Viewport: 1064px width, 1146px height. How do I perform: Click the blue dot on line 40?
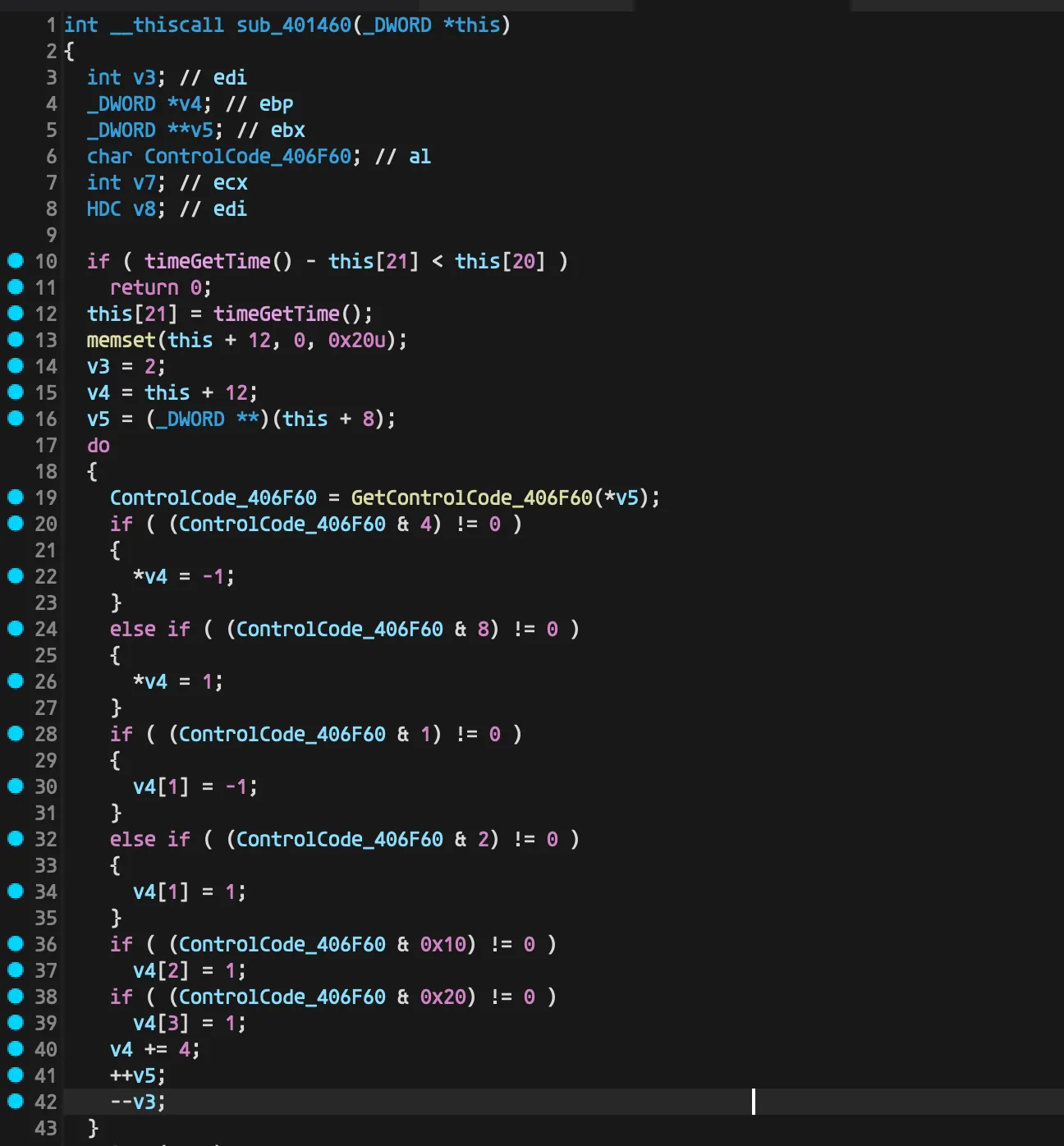pyautogui.click(x=16, y=1049)
